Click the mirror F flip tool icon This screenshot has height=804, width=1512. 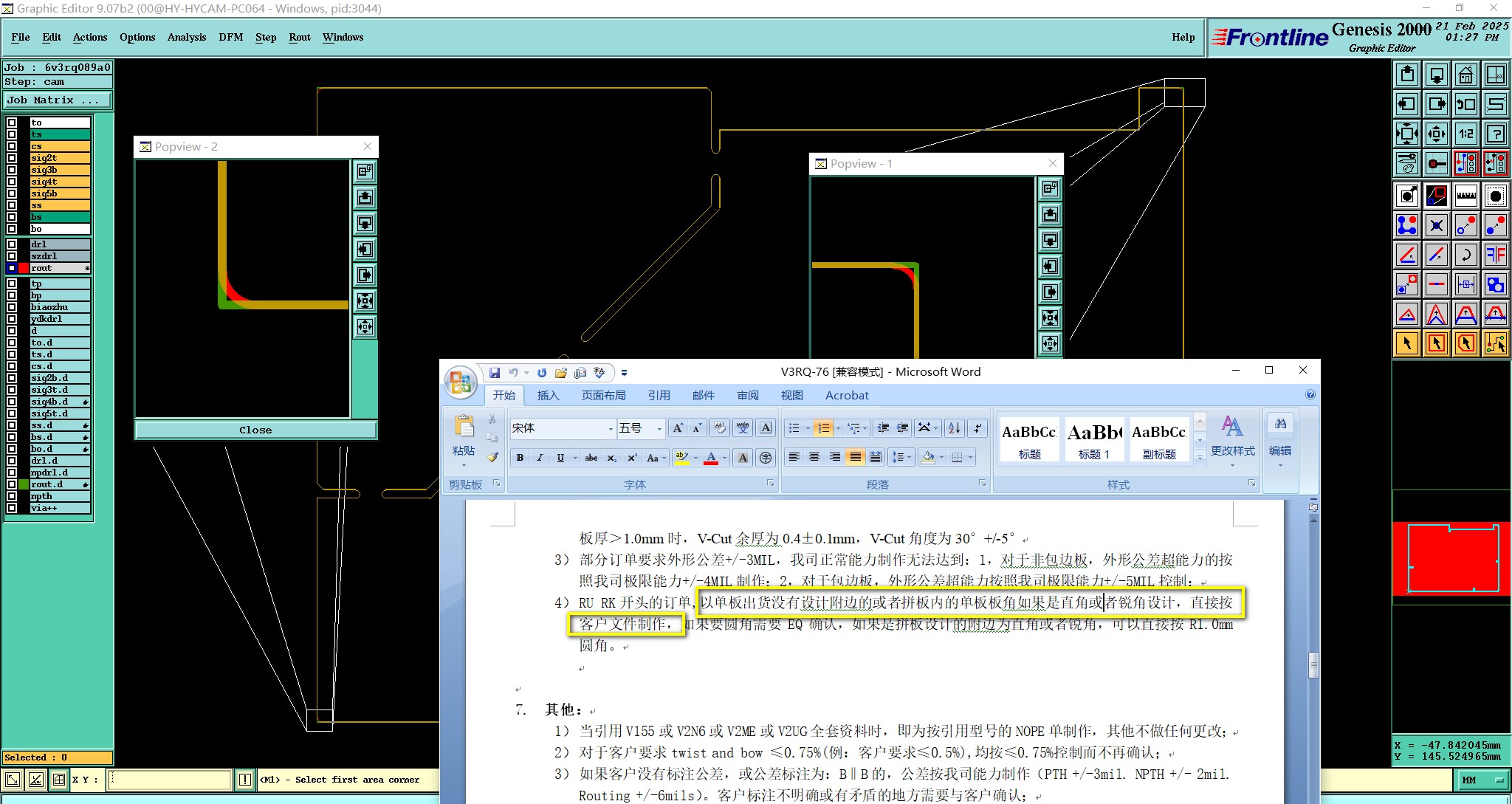pos(1496,255)
